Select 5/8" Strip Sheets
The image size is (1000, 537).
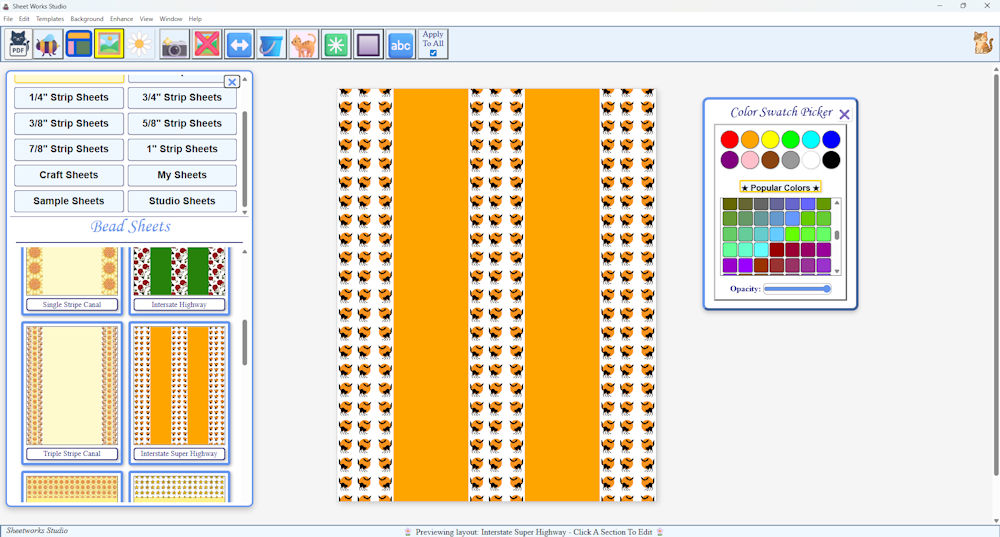(x=182, y=123)
